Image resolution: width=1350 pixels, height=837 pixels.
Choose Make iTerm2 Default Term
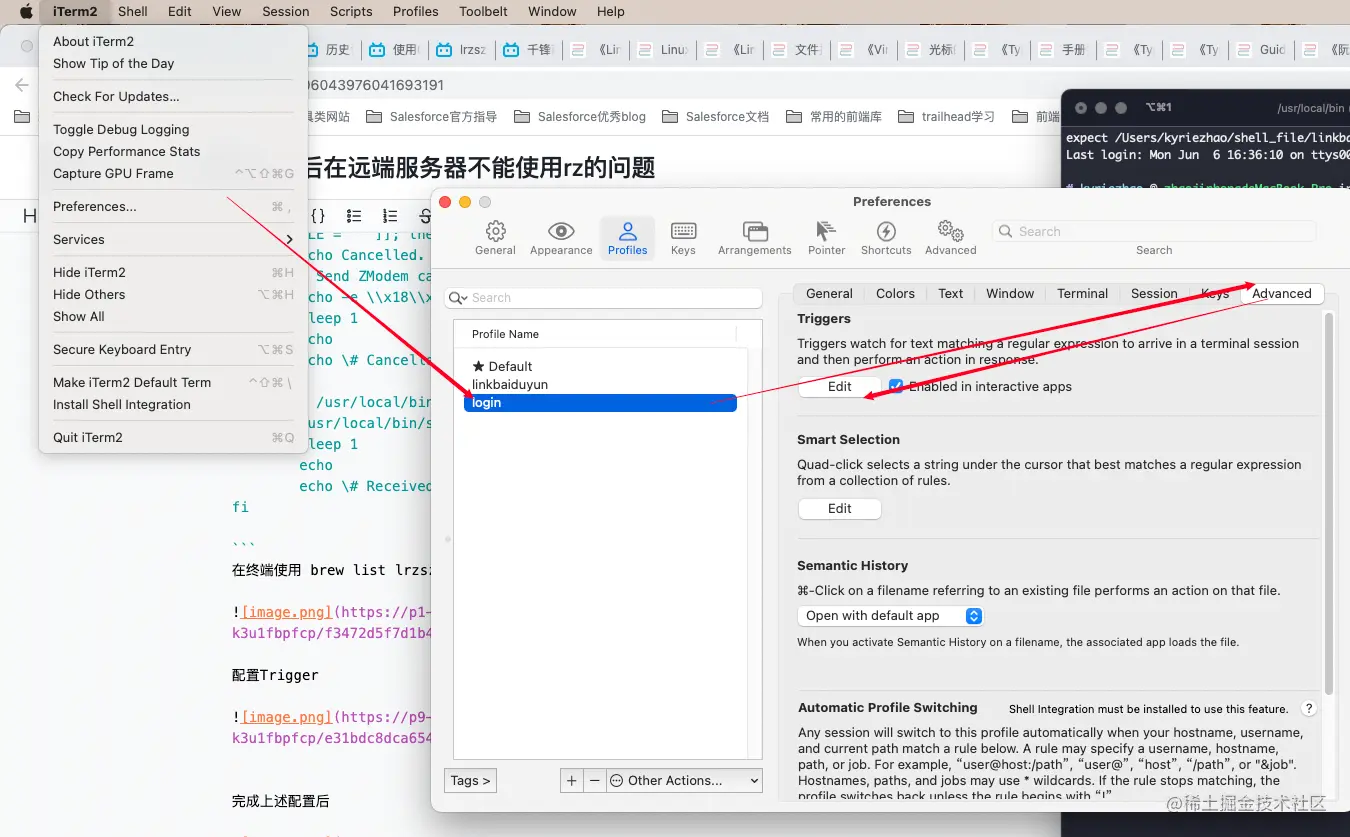(173, 382)
